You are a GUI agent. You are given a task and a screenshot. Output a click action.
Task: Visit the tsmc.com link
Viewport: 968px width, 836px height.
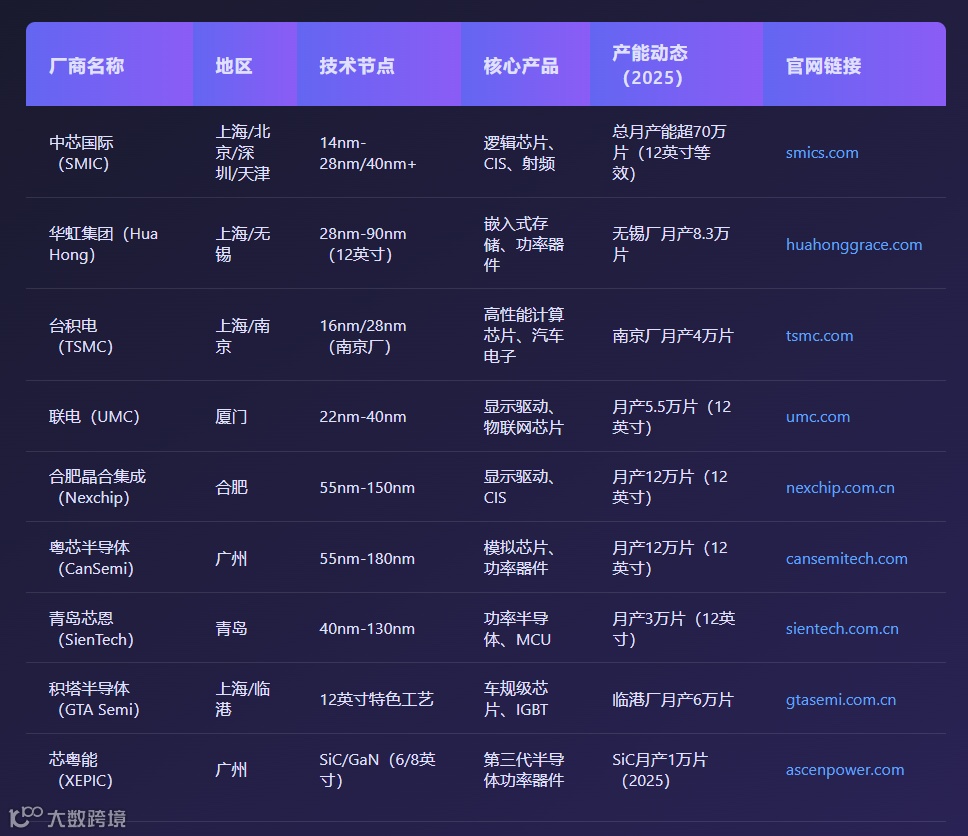tap(819, 336)
